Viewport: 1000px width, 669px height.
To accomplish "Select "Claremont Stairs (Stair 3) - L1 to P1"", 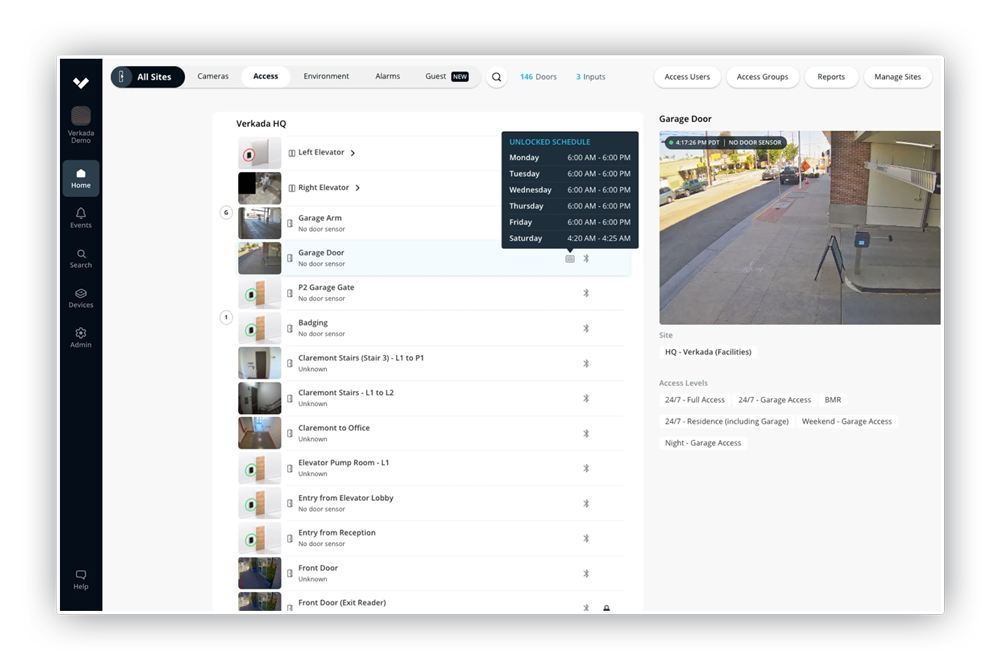I will click(361, 358).
